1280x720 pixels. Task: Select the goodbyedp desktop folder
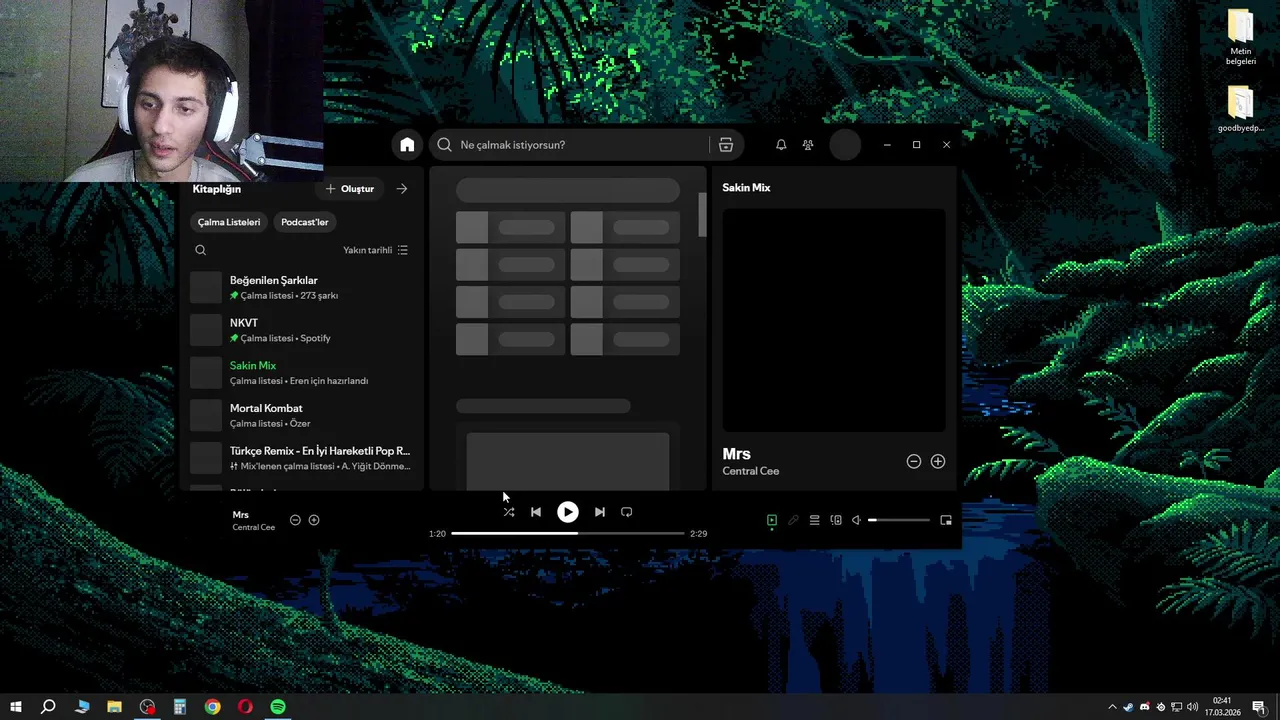point(1240,109)
